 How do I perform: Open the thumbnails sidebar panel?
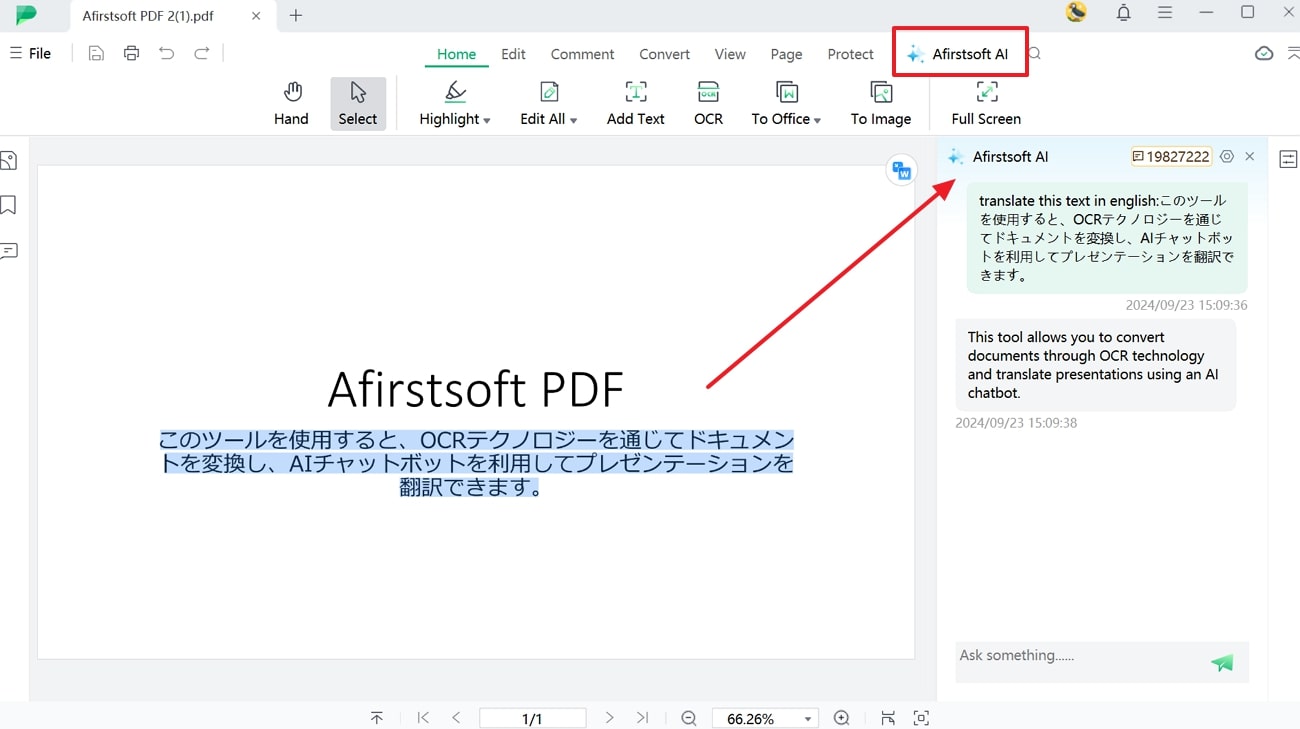point(9,160)
